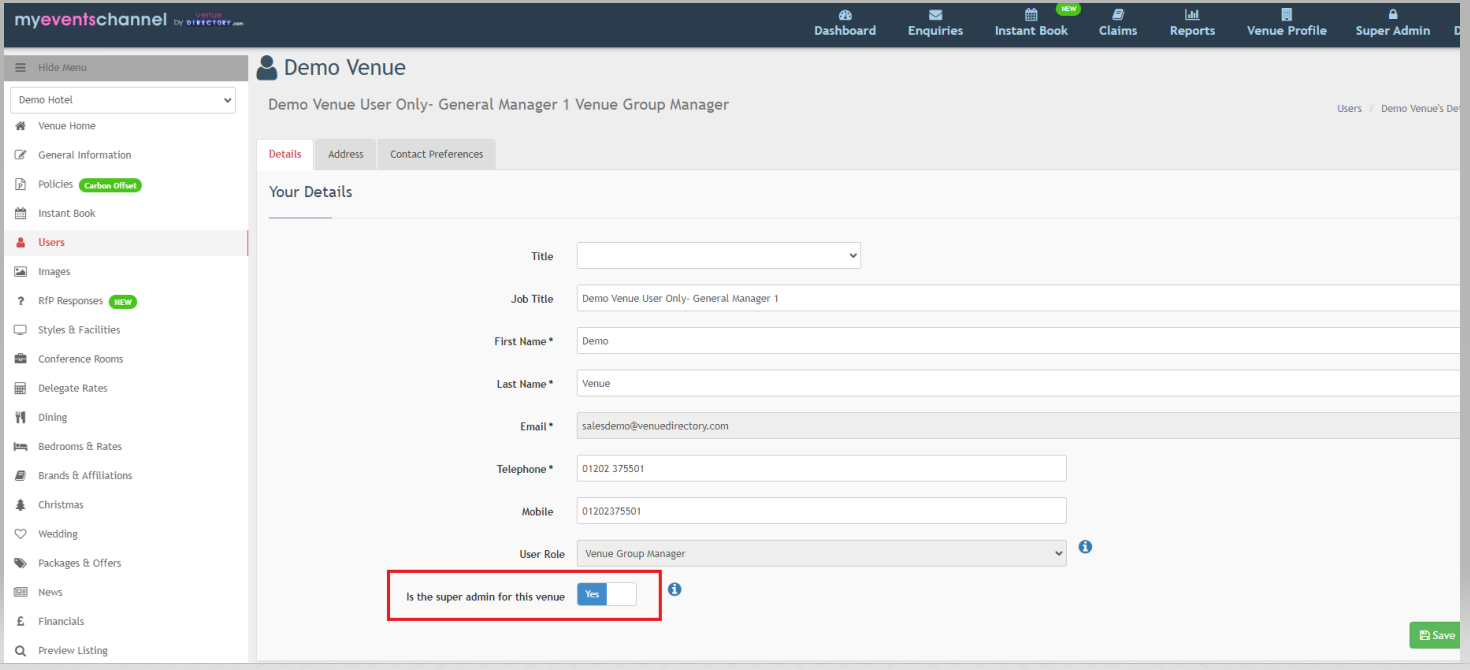Screen dimensions: 1470x670
Task: Open Reports chart icon in top bar
Action: 1192,15
